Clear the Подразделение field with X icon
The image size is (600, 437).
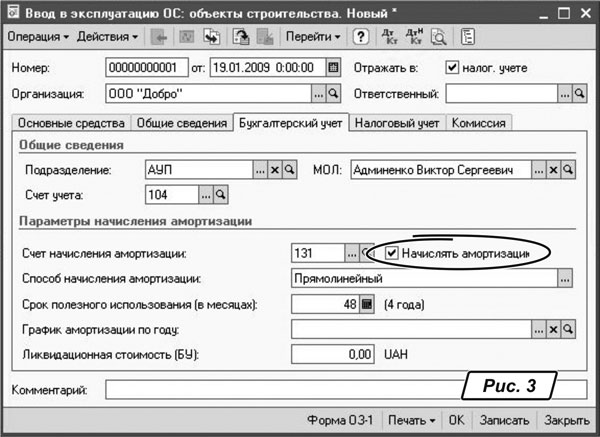(x=275, y=171)
